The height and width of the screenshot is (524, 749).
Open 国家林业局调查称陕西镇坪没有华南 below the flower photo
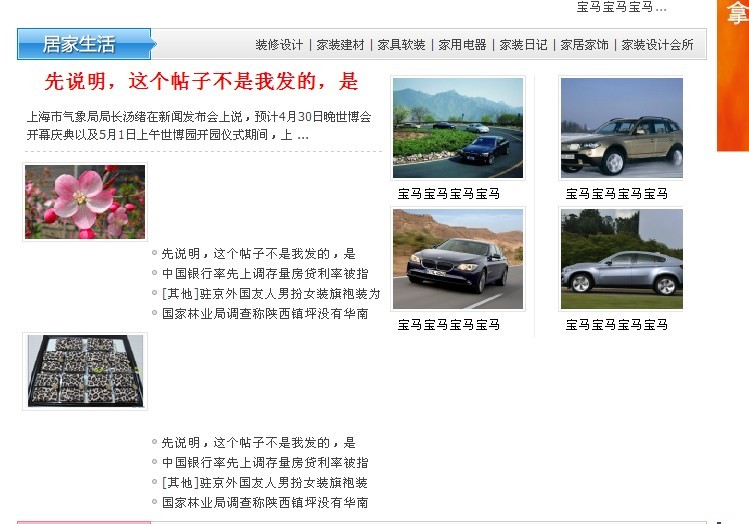(x=265, y=314)
